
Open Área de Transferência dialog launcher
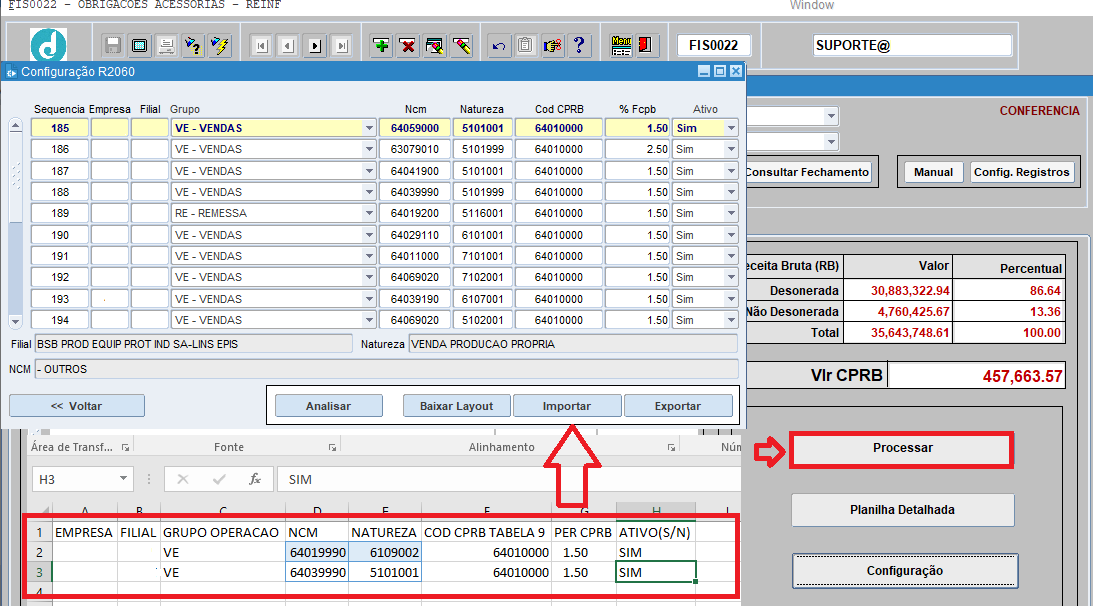(125, 448)
